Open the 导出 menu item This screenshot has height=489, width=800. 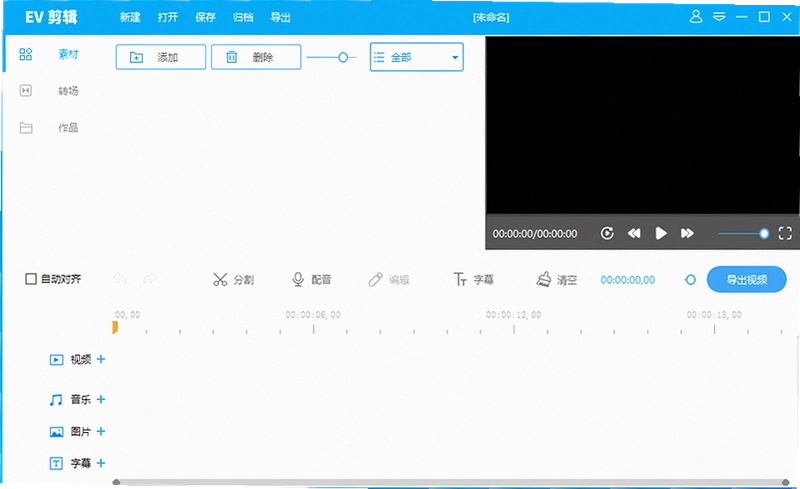280,17
